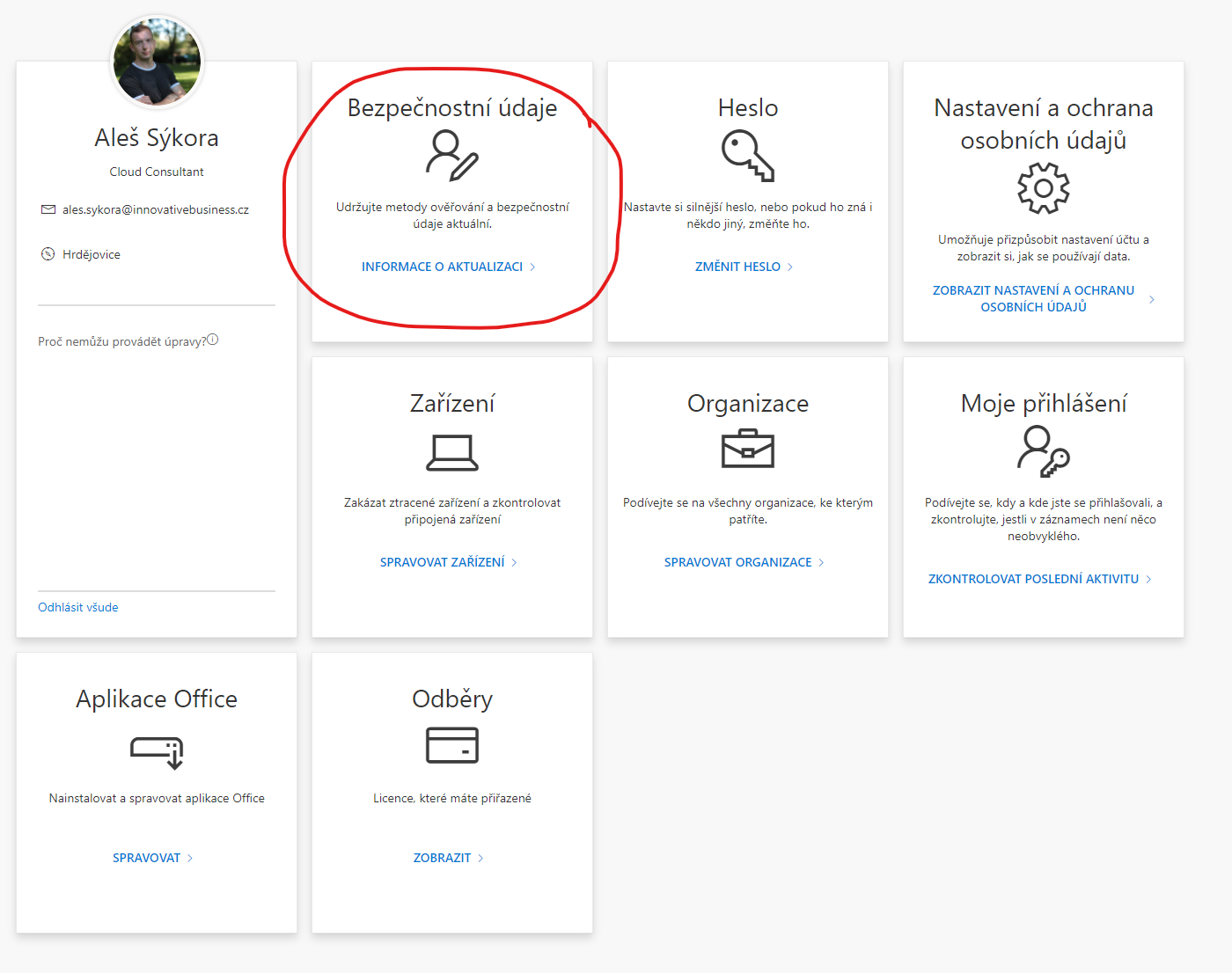This screenshot has height=973, width=1232.
Task: Click the Heslo heading
Action: (x=748, y=107)
